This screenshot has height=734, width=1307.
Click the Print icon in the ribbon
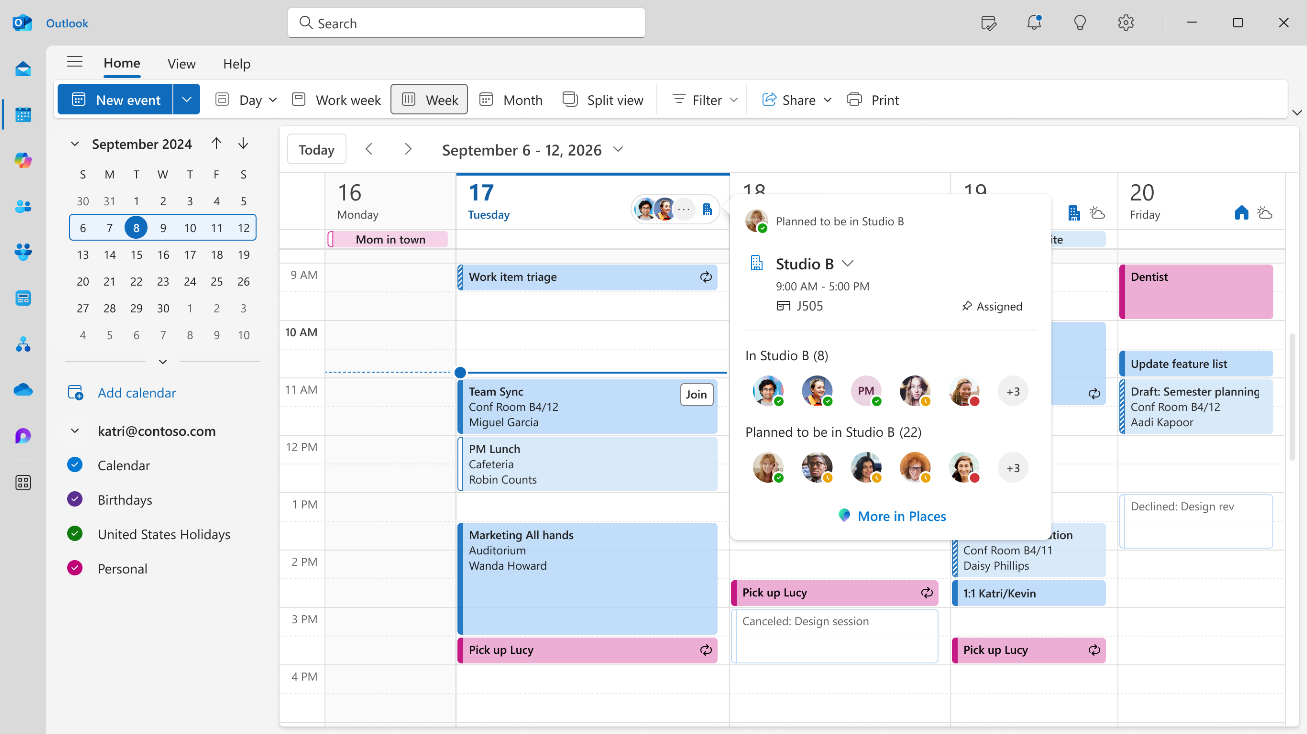tap(854, 100)
